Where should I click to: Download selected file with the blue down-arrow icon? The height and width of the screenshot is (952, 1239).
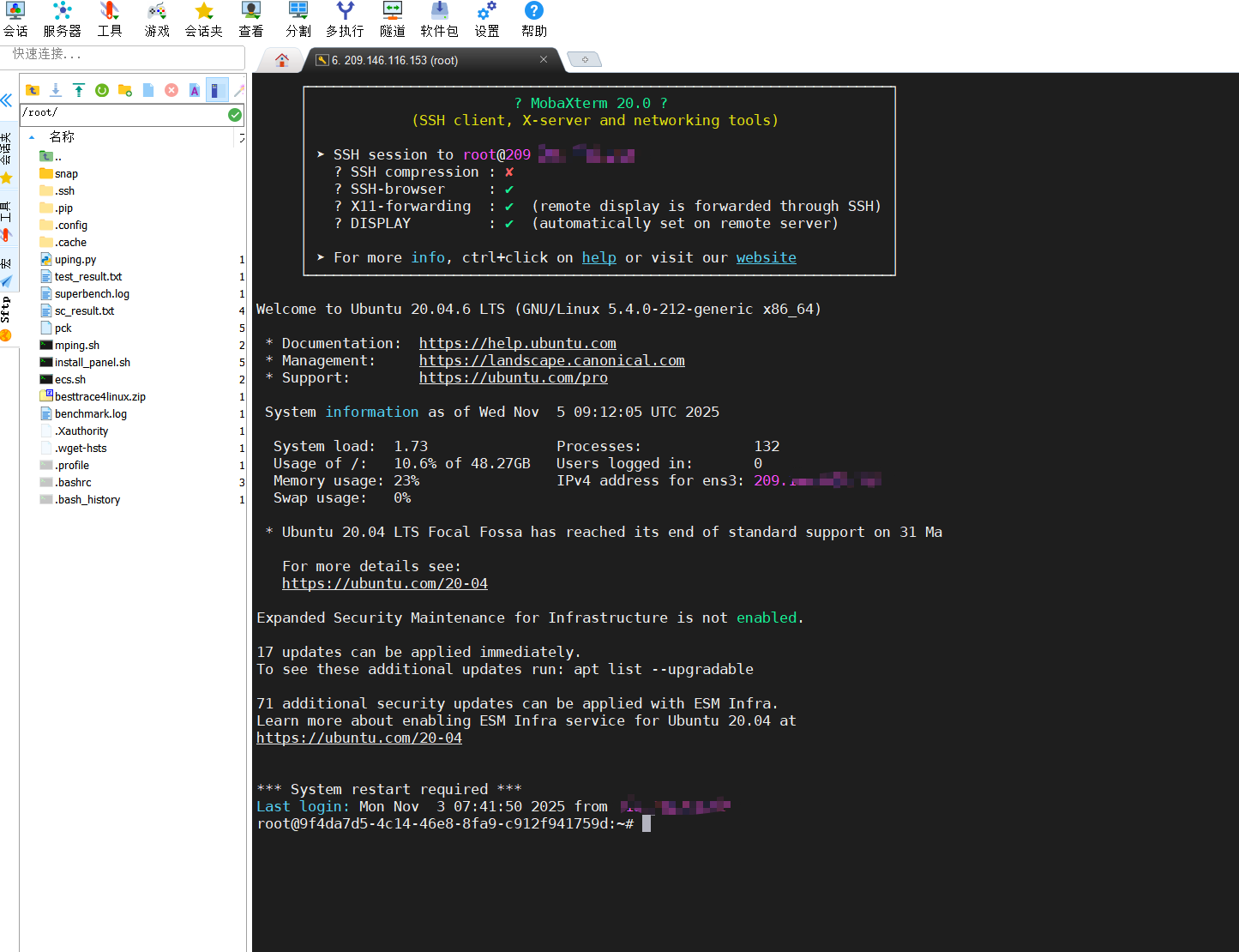pyautogui.click(x=56, y=90)
